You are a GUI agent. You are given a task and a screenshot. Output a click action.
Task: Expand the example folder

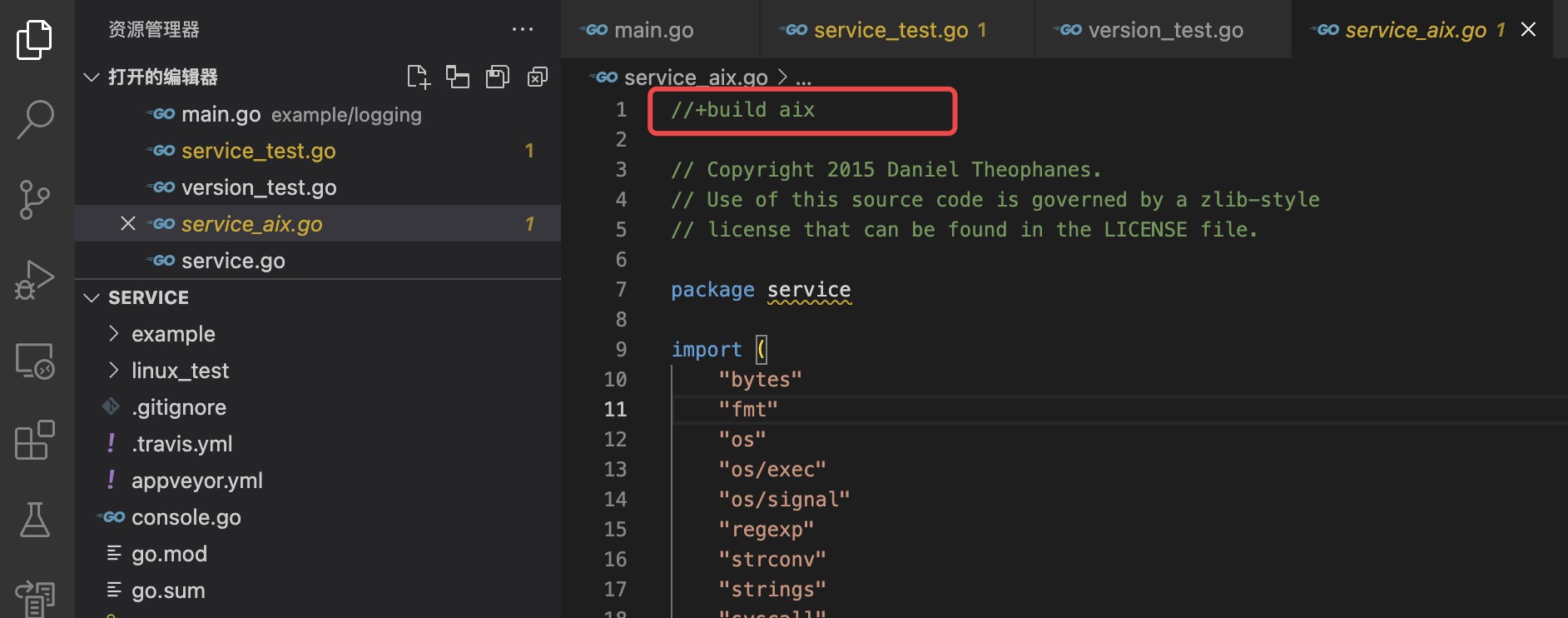pos(114,334)
